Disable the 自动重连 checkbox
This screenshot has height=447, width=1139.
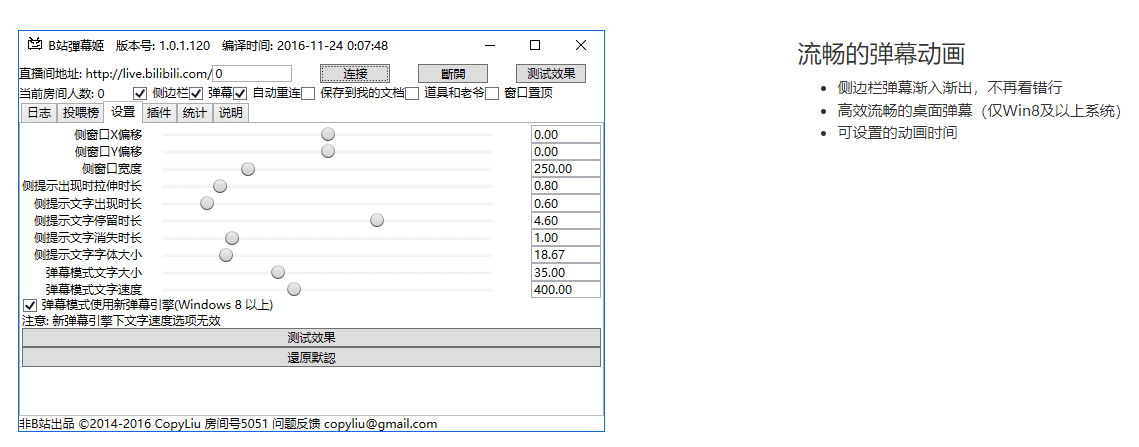tap(240, 93)
